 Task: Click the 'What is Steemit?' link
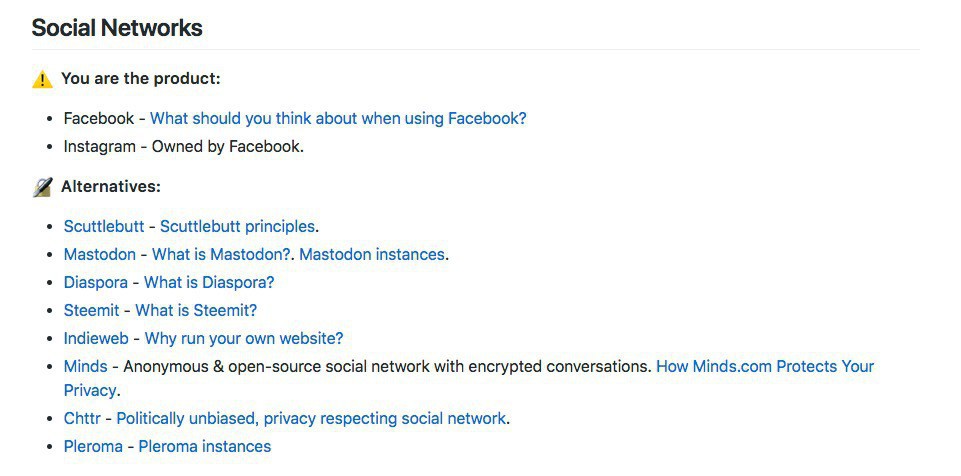(196, 310)
